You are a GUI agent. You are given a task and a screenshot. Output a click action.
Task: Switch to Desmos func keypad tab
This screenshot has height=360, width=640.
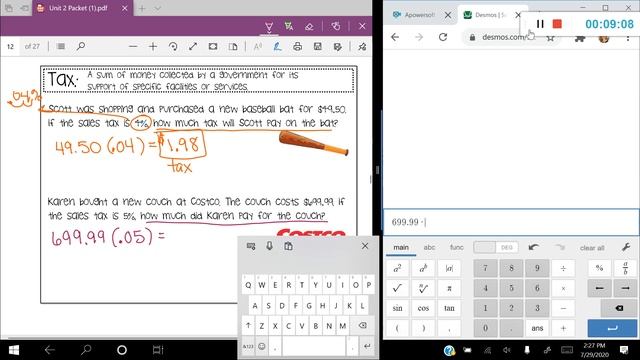click(457, 248)
